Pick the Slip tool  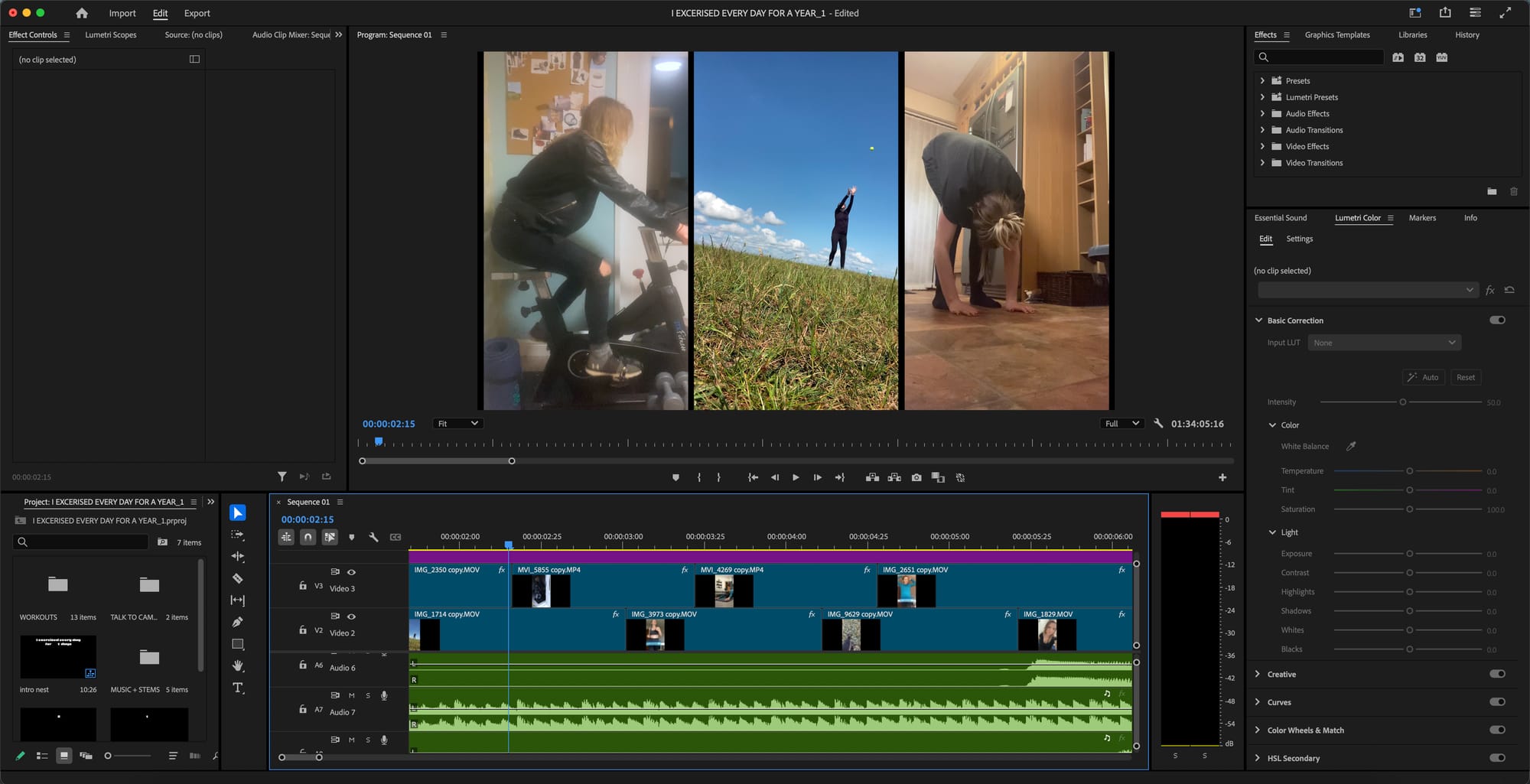[238, 600]
